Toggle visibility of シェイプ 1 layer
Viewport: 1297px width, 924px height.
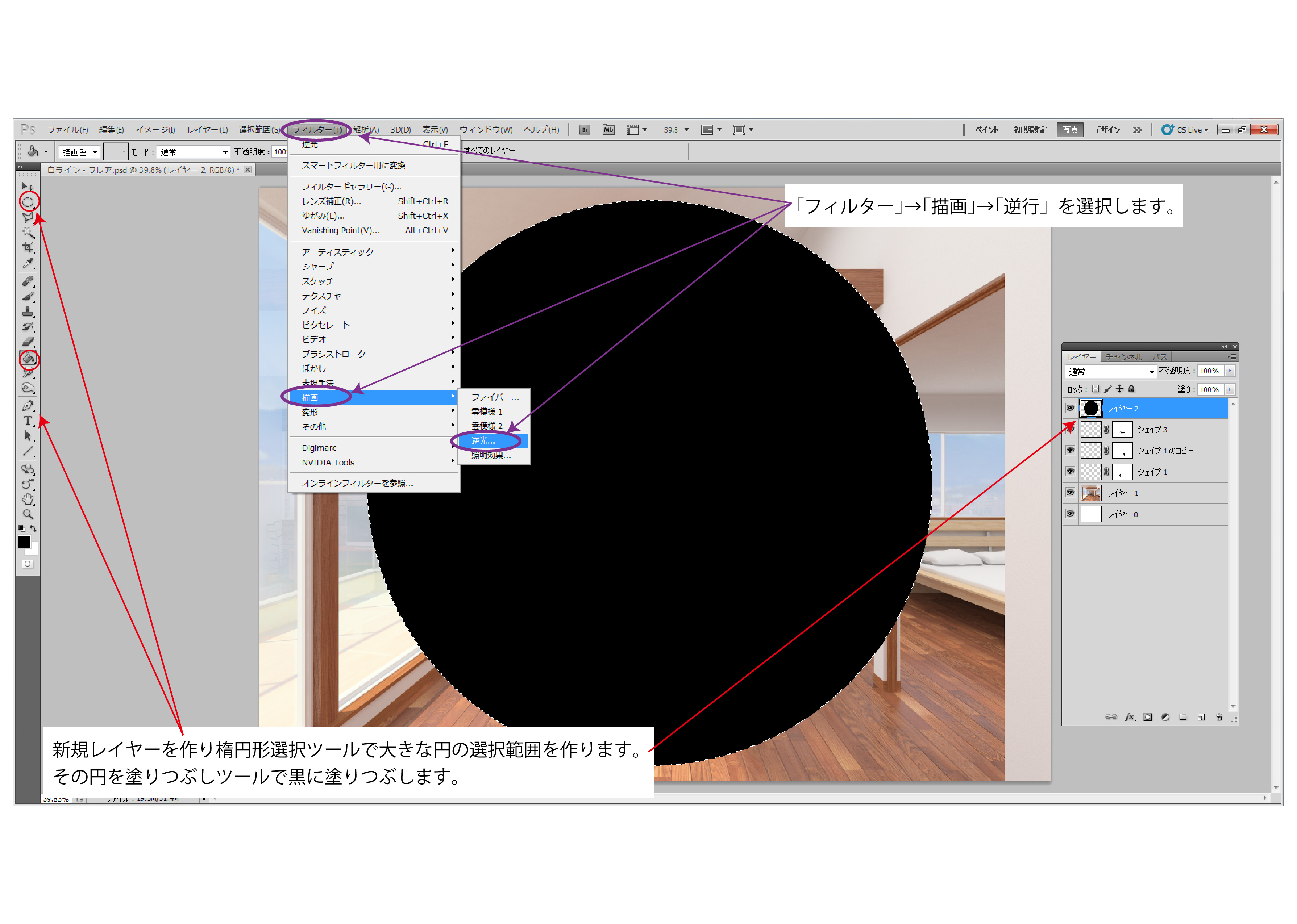click(1070, 472)
